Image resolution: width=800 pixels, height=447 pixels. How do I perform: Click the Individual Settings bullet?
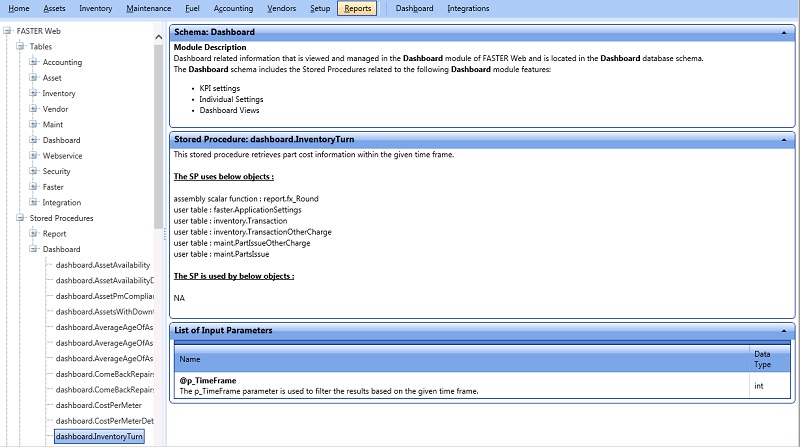[231, 99]
